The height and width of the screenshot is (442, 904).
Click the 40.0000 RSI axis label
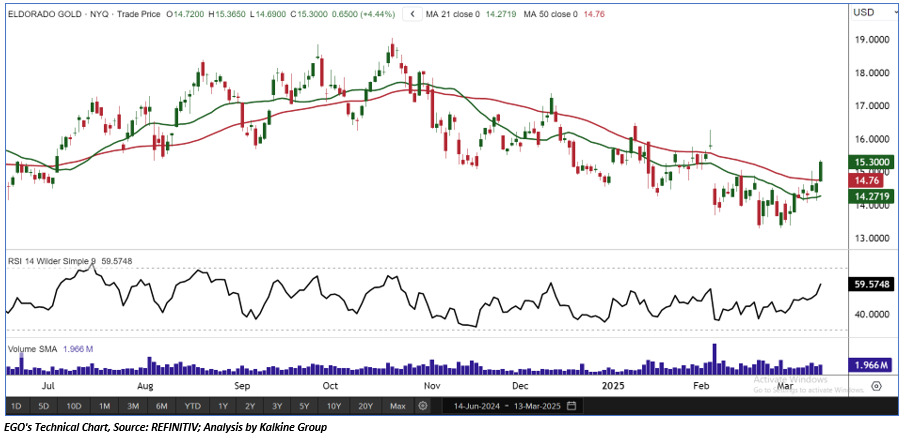[872, 315]
